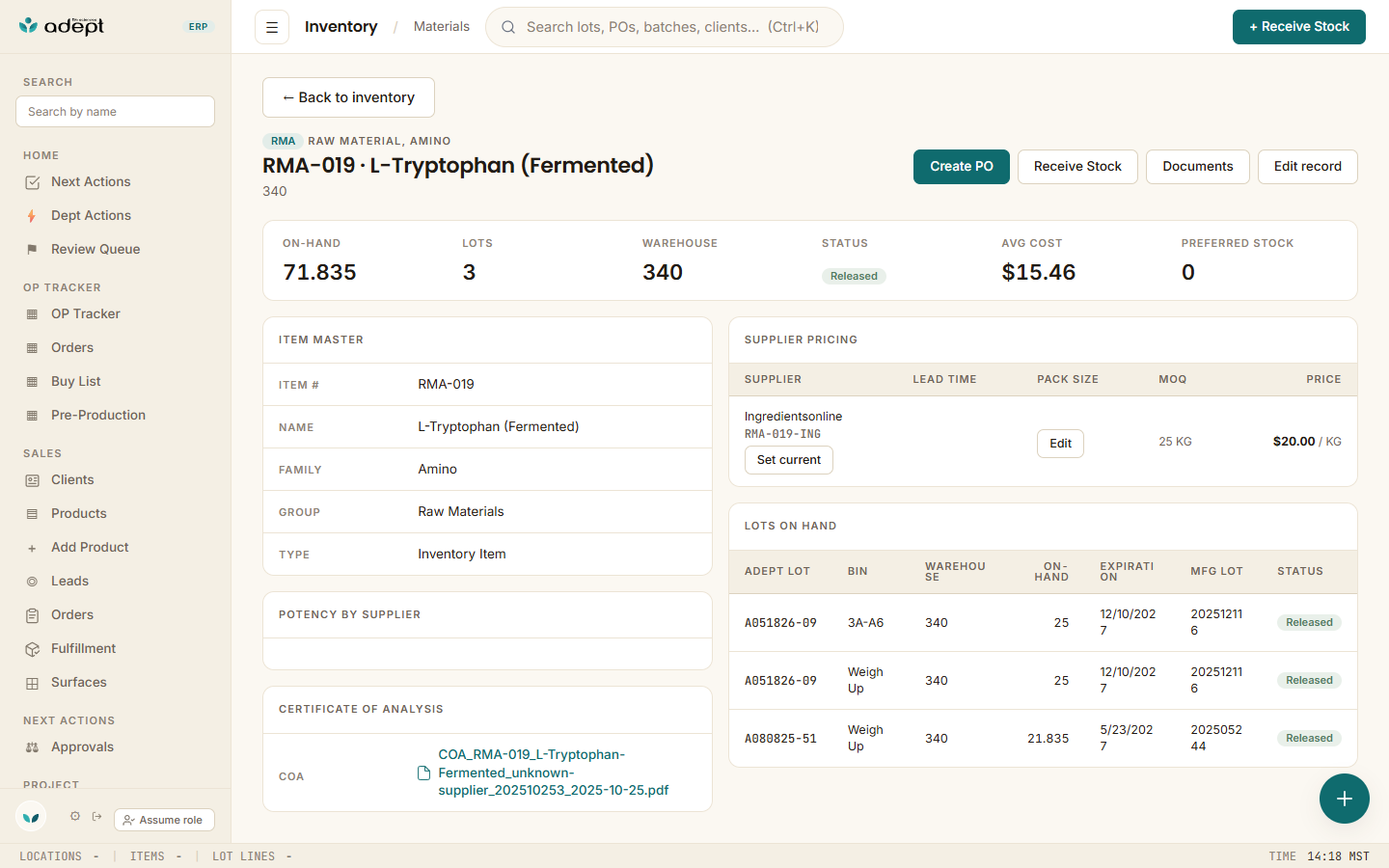Click the leaf avatar in the sidebar footer
This screenshot has height=868, width=1389.
pyautogui.click(x=31, y=817)
